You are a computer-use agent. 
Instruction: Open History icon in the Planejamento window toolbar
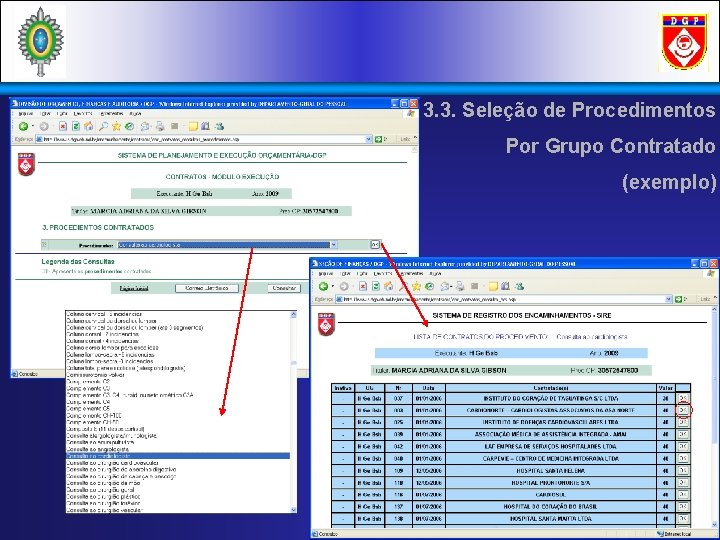pyautogui.click(x=129, y=126)
